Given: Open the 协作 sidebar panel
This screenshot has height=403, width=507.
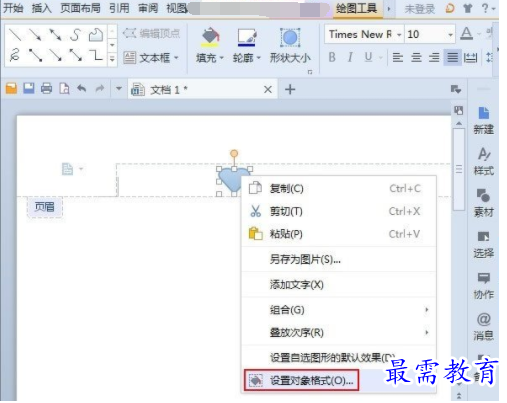Looking at the screenshot, I should (x=484, y=285).
